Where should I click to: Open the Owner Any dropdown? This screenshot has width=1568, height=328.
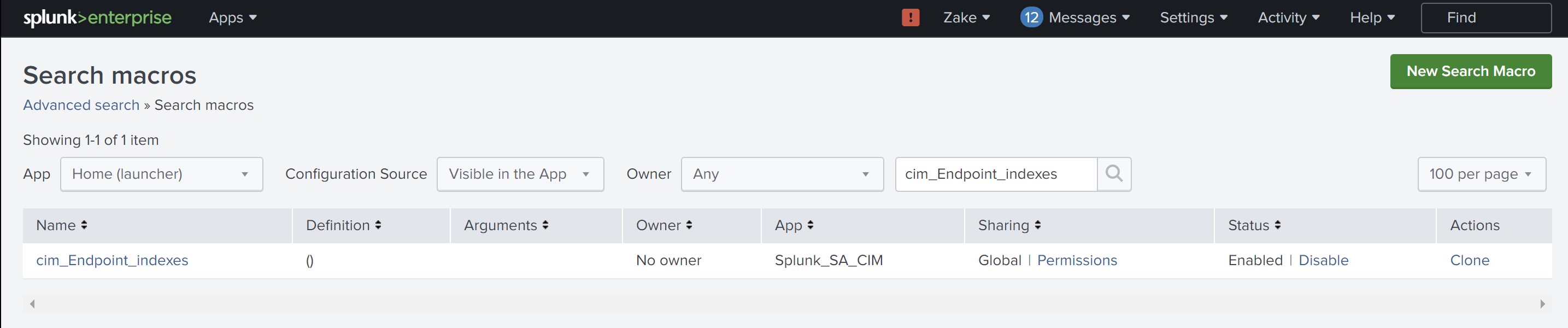(x=782, y=174)
